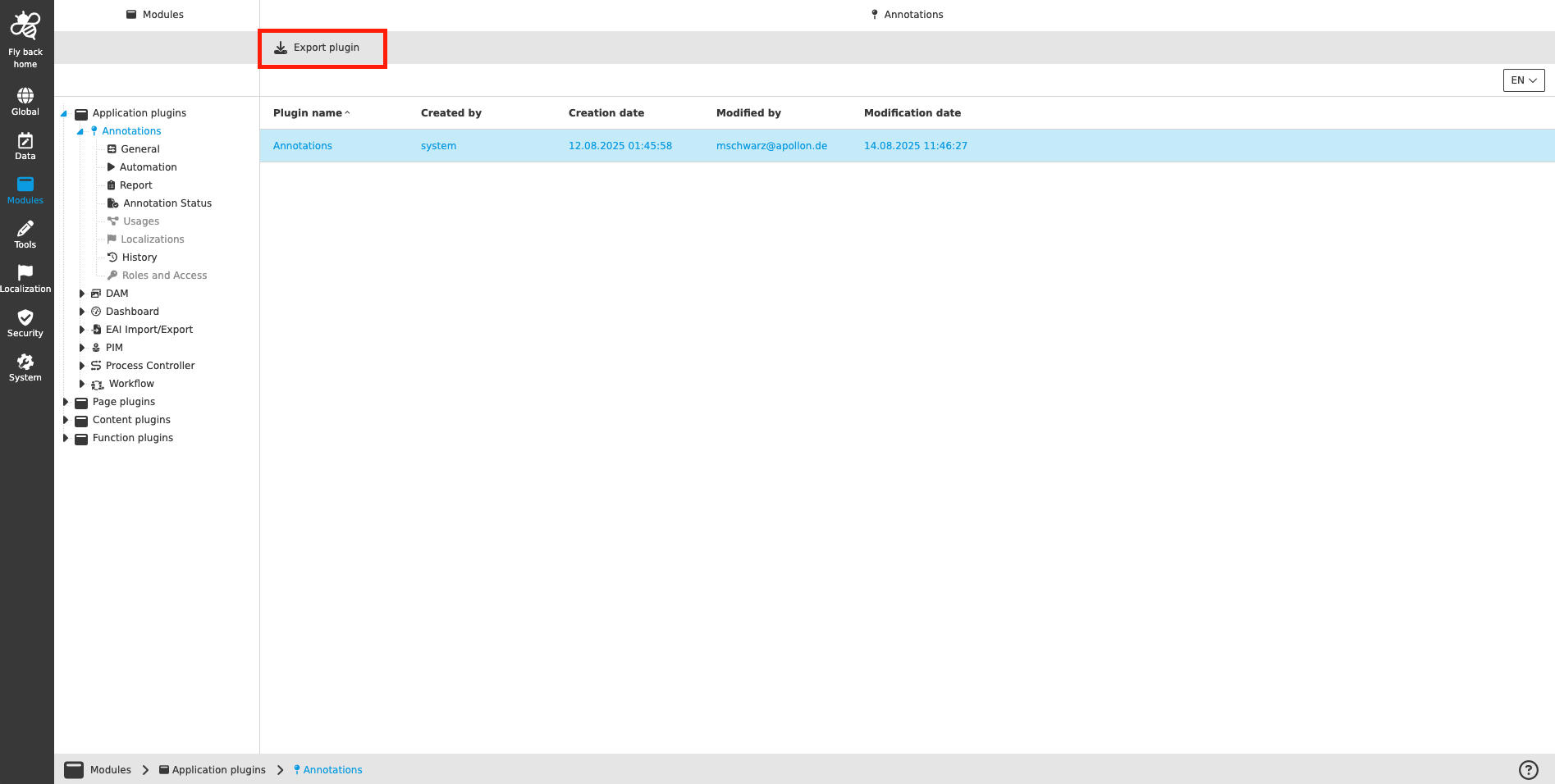Open the Security section
Image resolution: width=1555 pixels, height=784 pixels.
pyautogui.click(x=25, y=321)
